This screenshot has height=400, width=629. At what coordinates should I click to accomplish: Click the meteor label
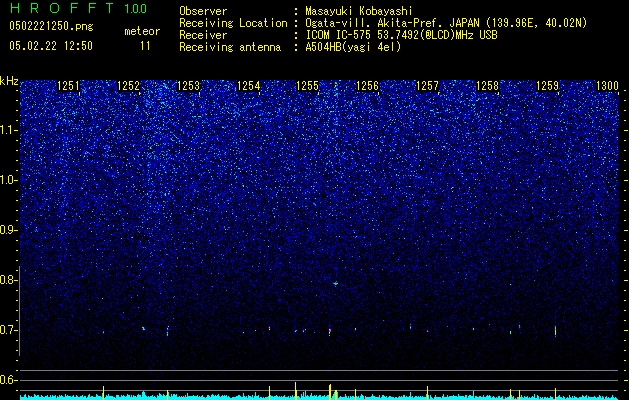point(142,31)
